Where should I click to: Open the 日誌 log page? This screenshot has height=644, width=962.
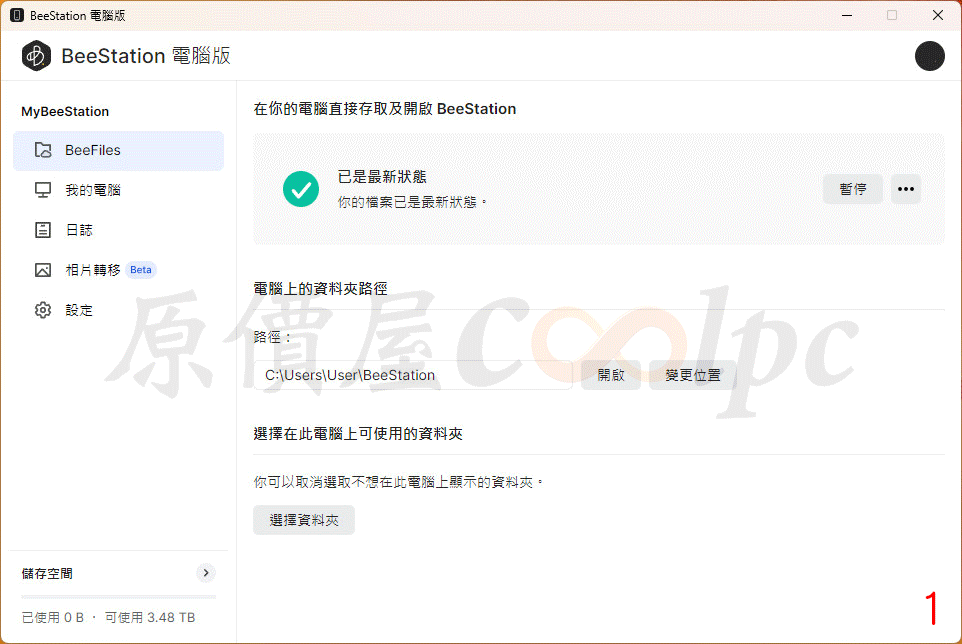click(x=118, y=230)
